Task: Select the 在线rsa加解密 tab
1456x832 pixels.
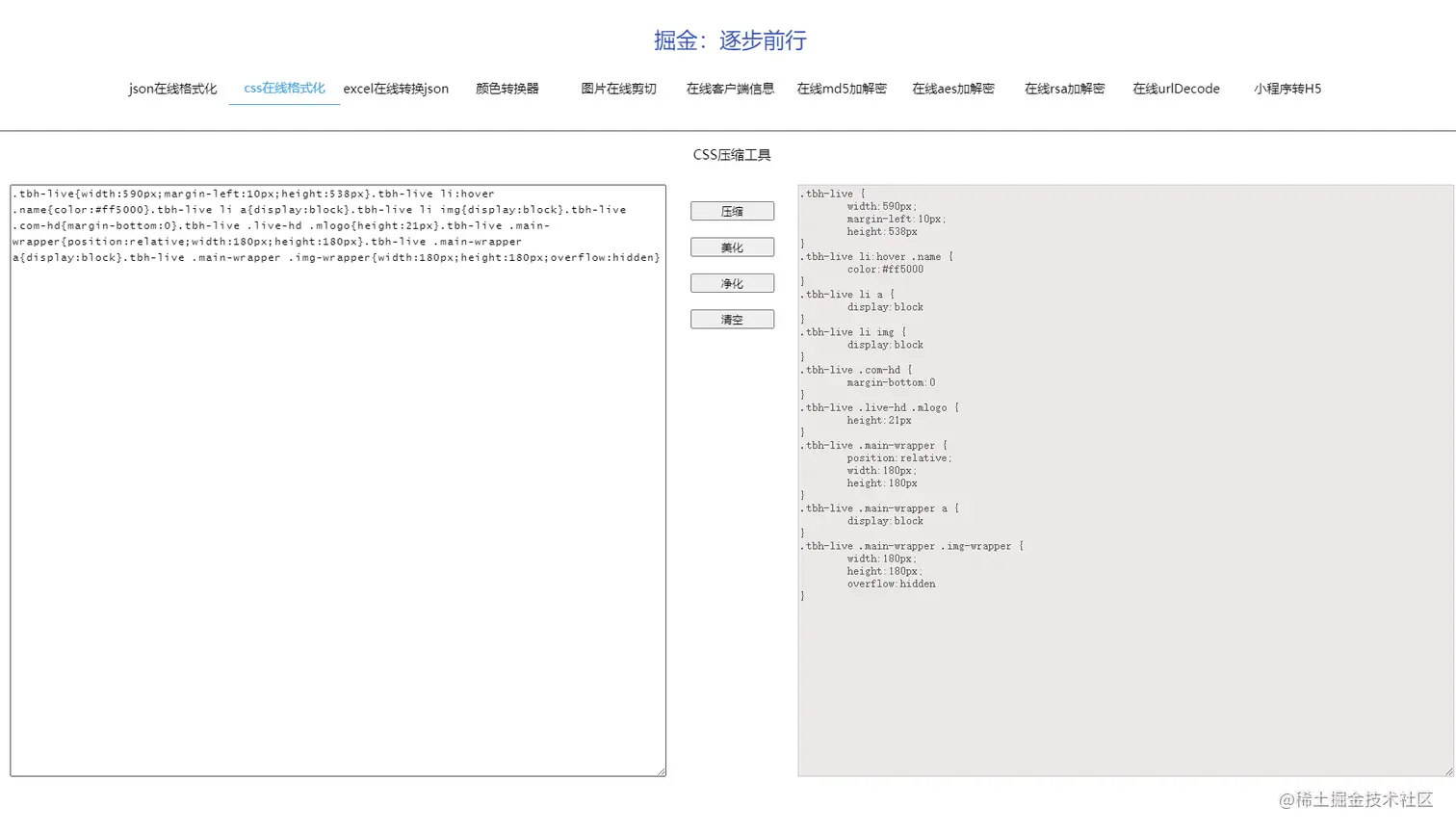Action: coord(1065,89)
